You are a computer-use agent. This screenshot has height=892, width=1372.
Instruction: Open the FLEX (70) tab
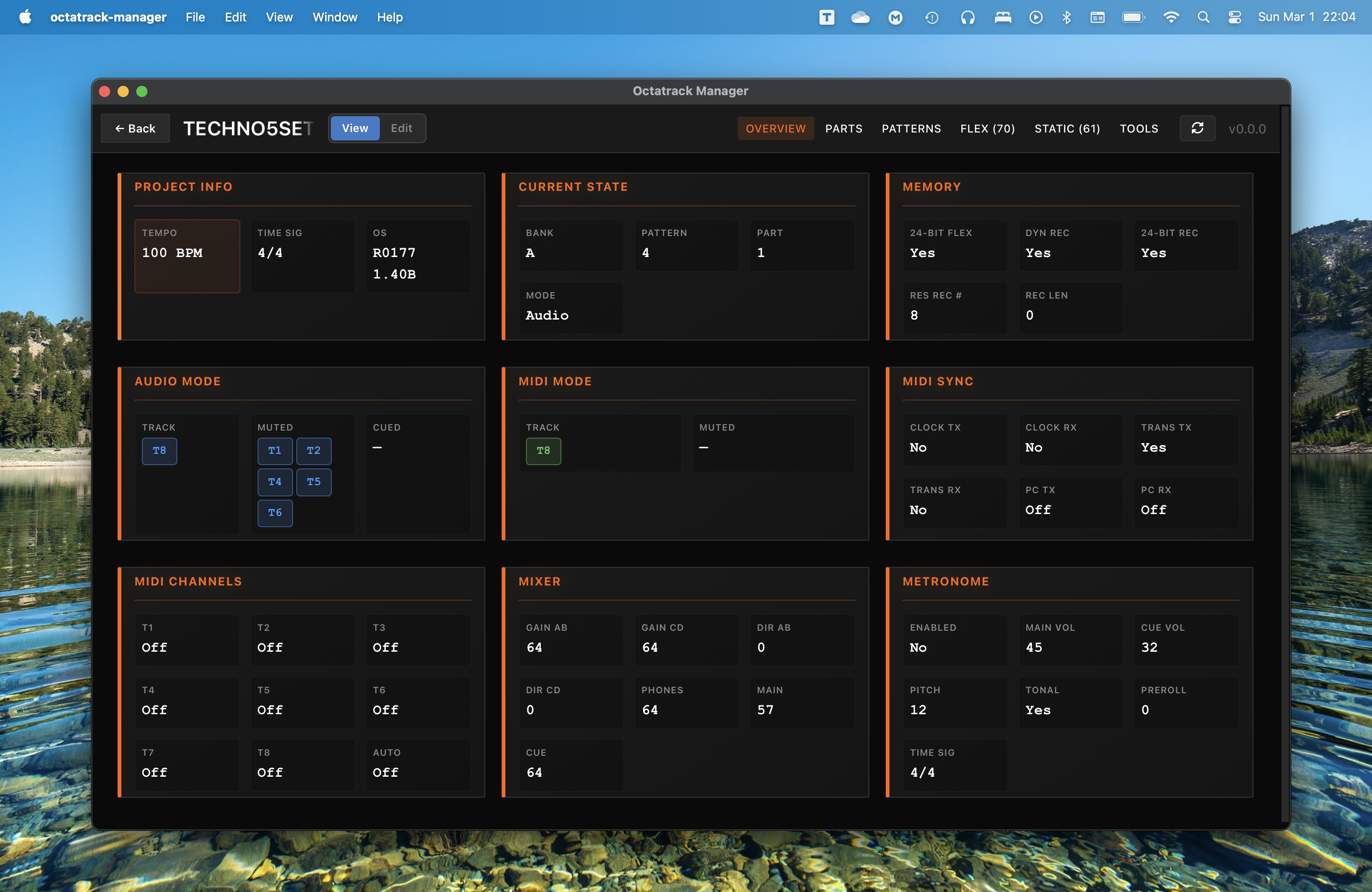[987, 128]
